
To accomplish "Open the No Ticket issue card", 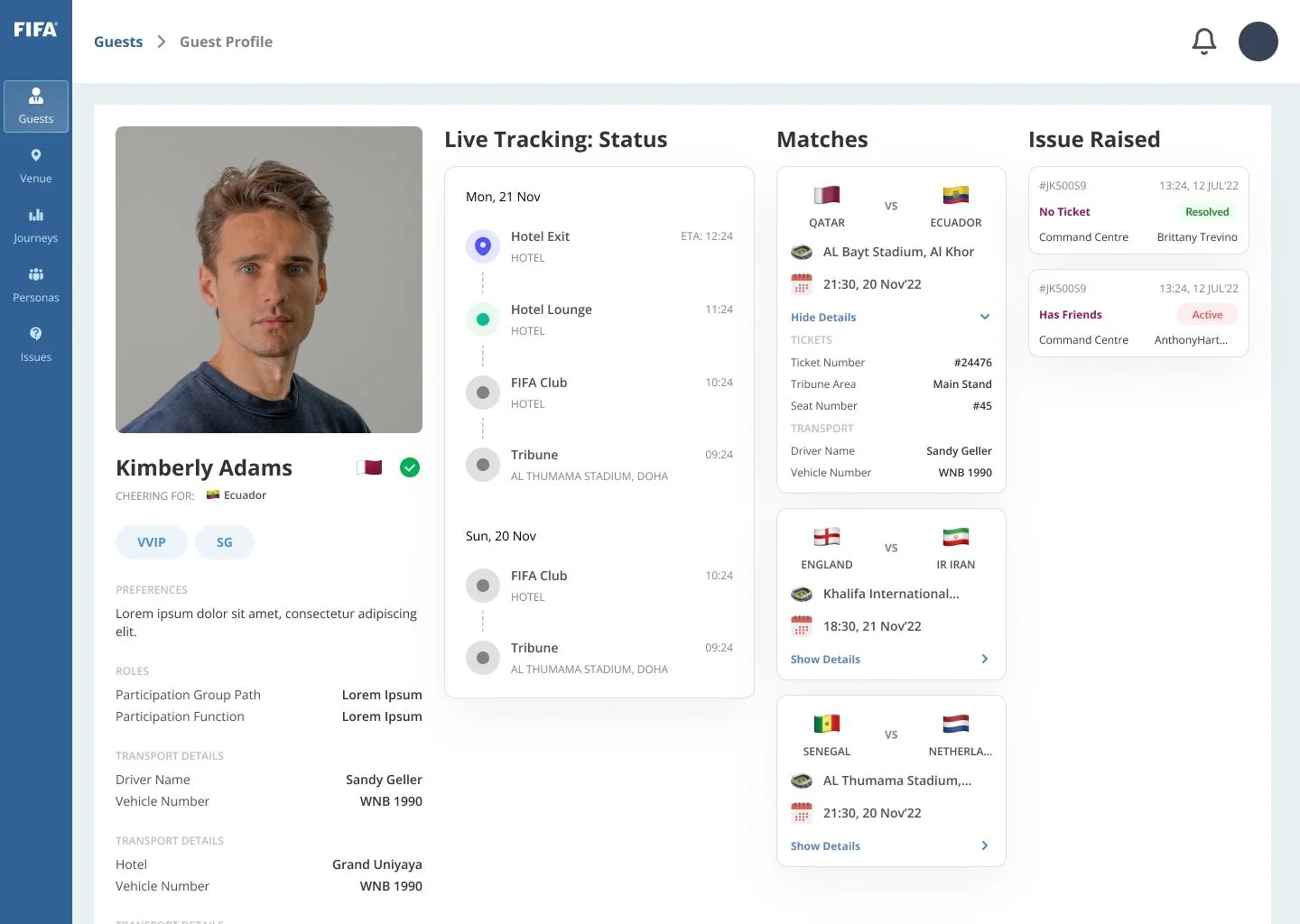I will coord(1138,211).
